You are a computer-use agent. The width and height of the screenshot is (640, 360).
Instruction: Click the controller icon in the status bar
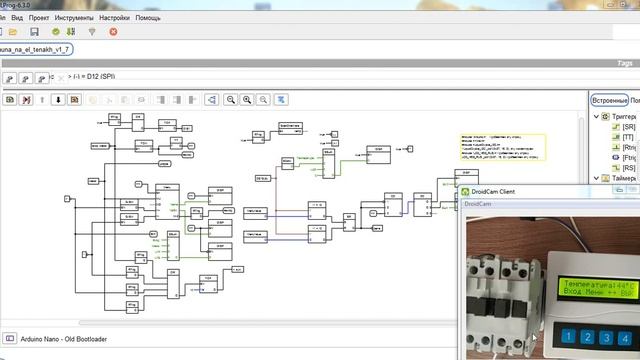click(10, 338)
